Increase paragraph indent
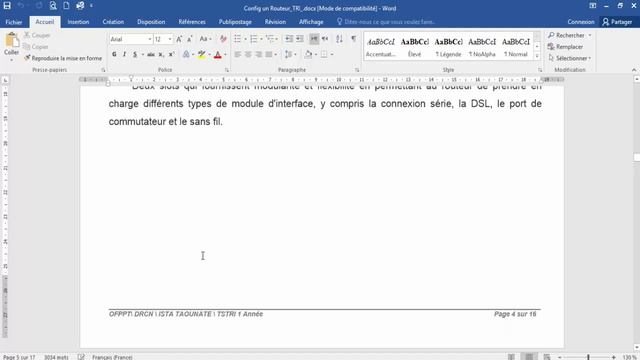This screenshot has width=640, height=360. (x=300, y=39)
